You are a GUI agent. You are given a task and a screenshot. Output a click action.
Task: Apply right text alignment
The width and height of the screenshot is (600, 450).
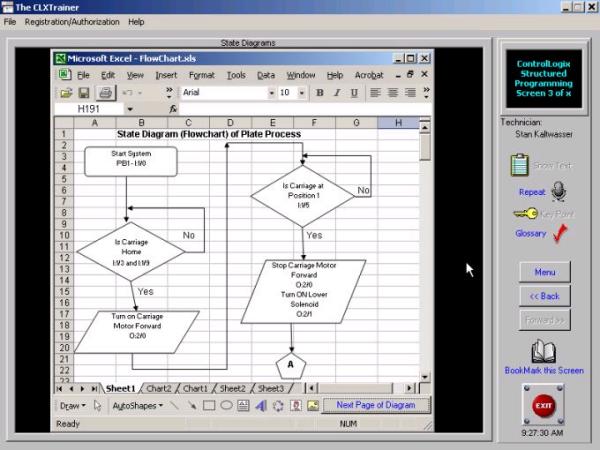click(x=410, y=93)
